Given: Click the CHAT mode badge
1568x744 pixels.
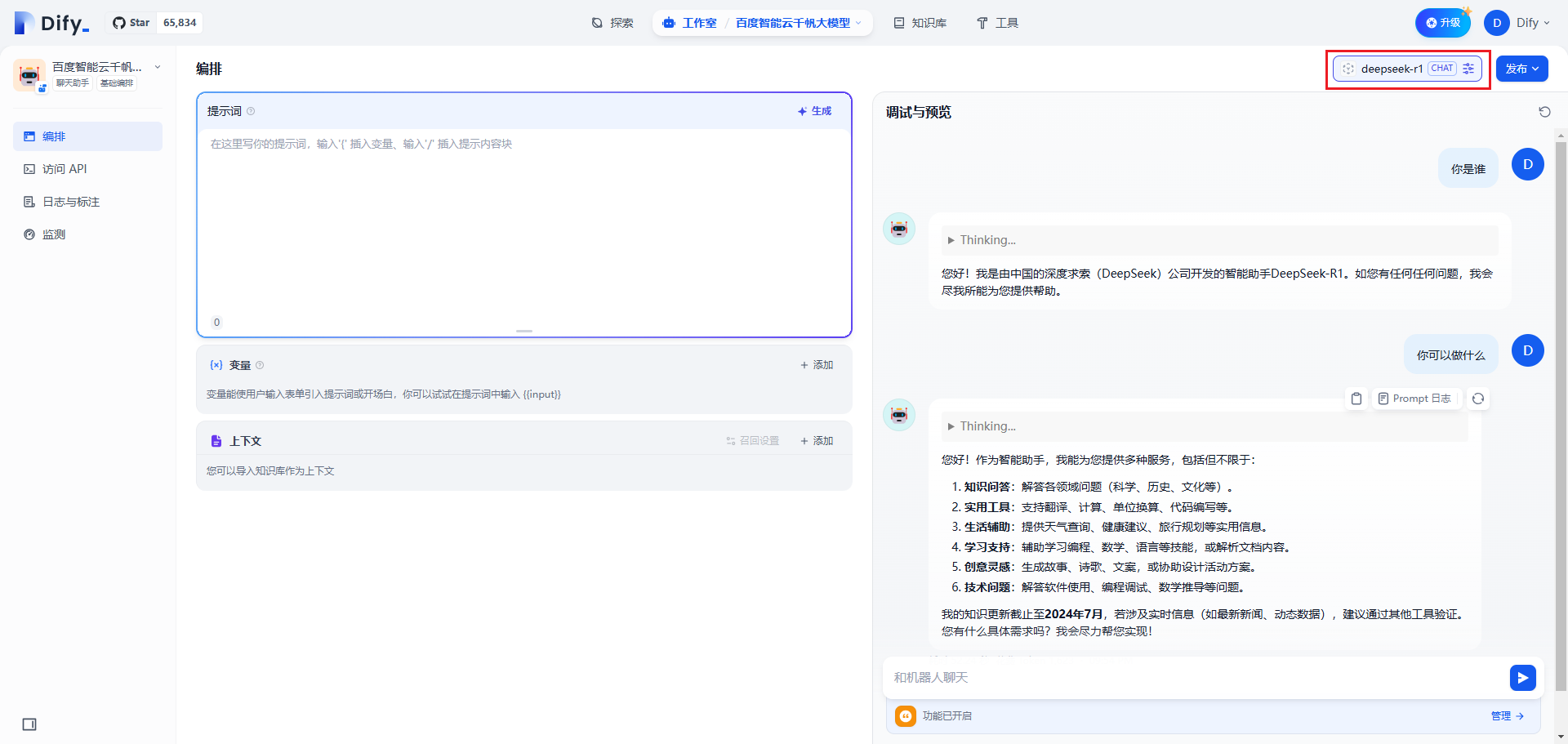Looking at the screenshot, I should [1442, 69].
